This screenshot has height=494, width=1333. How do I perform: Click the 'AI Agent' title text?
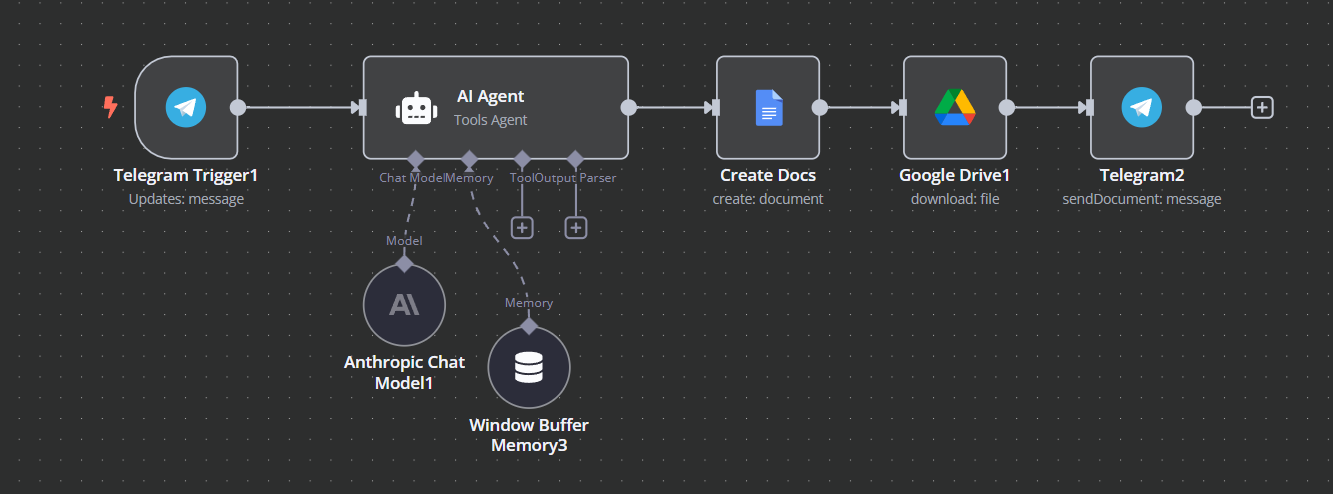coord(490,96)
